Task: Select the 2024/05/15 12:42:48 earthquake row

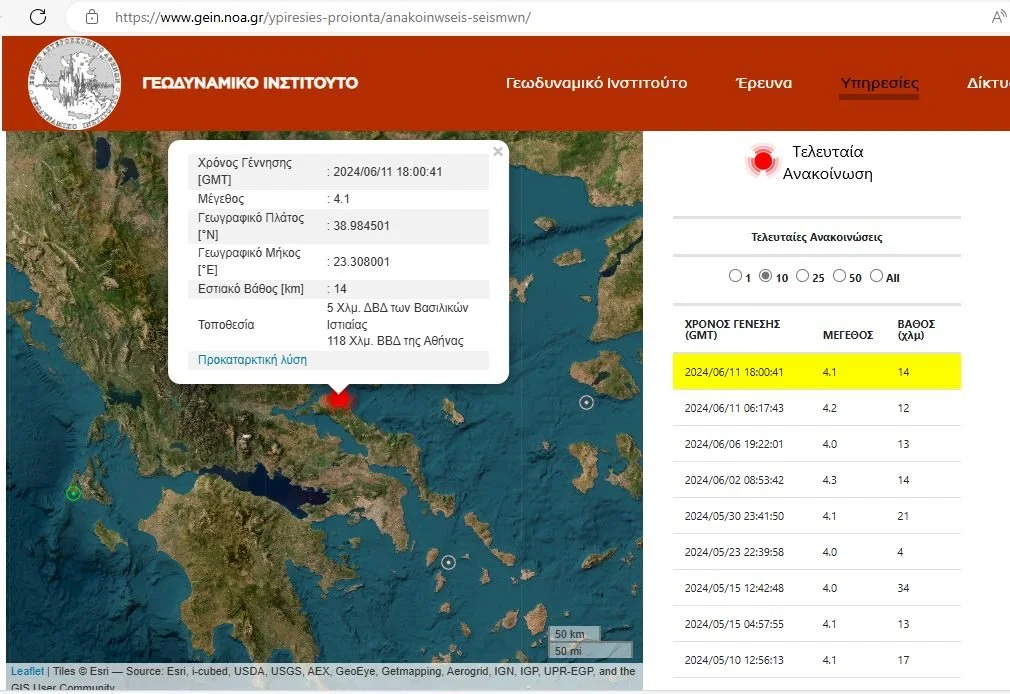Action: [817, 588]
